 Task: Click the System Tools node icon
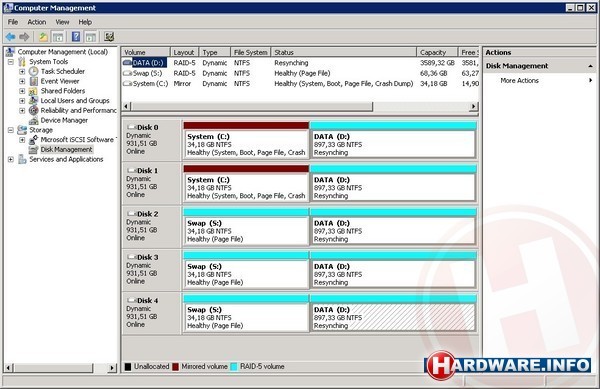22,62
